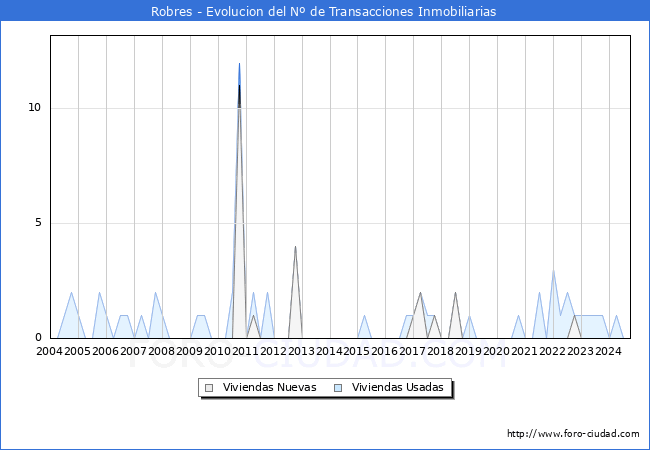Open the foro-ciudad.com URL link
The image size is (650, 450).
(x=573, y=433)
